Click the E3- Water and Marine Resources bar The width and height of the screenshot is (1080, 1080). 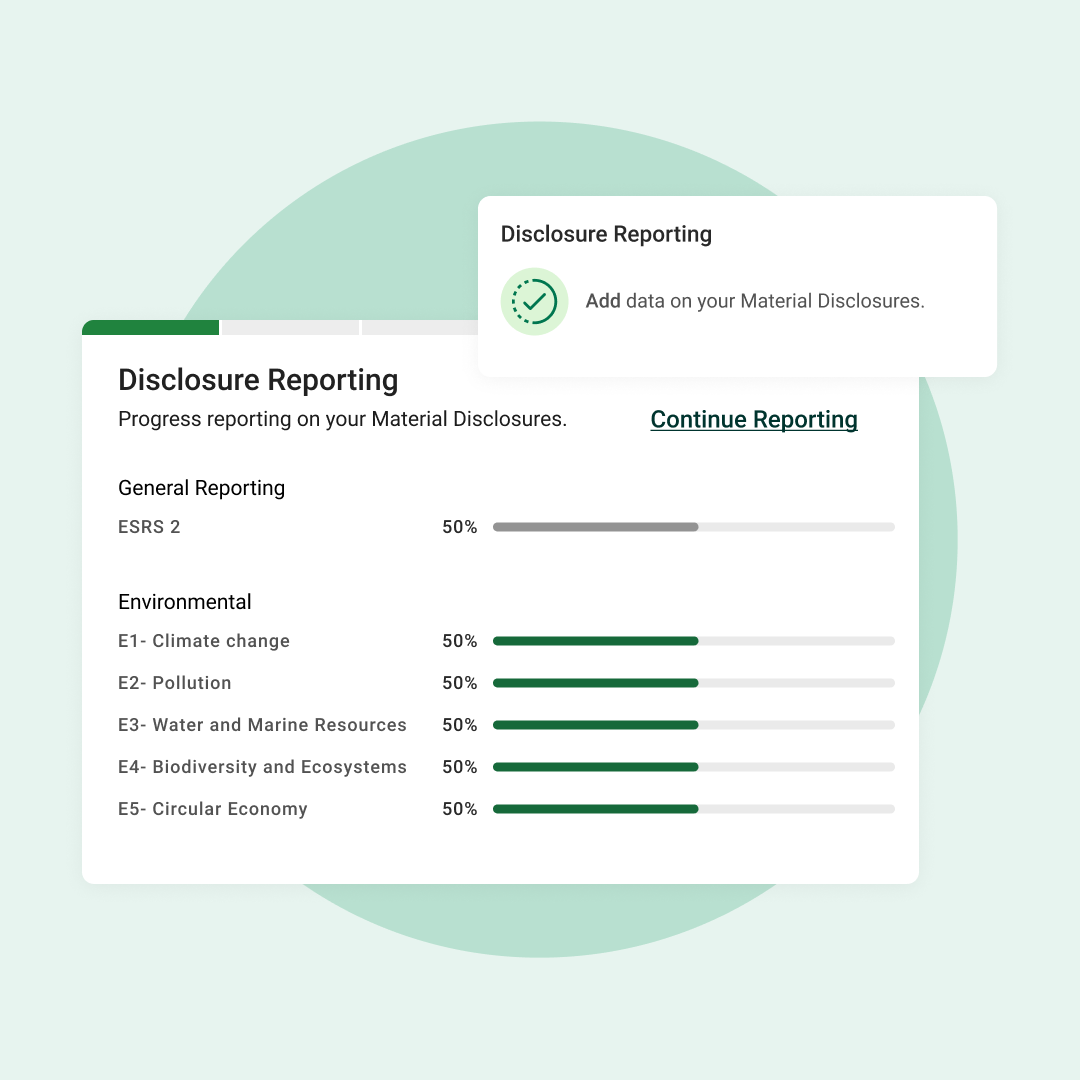(693, 725)
